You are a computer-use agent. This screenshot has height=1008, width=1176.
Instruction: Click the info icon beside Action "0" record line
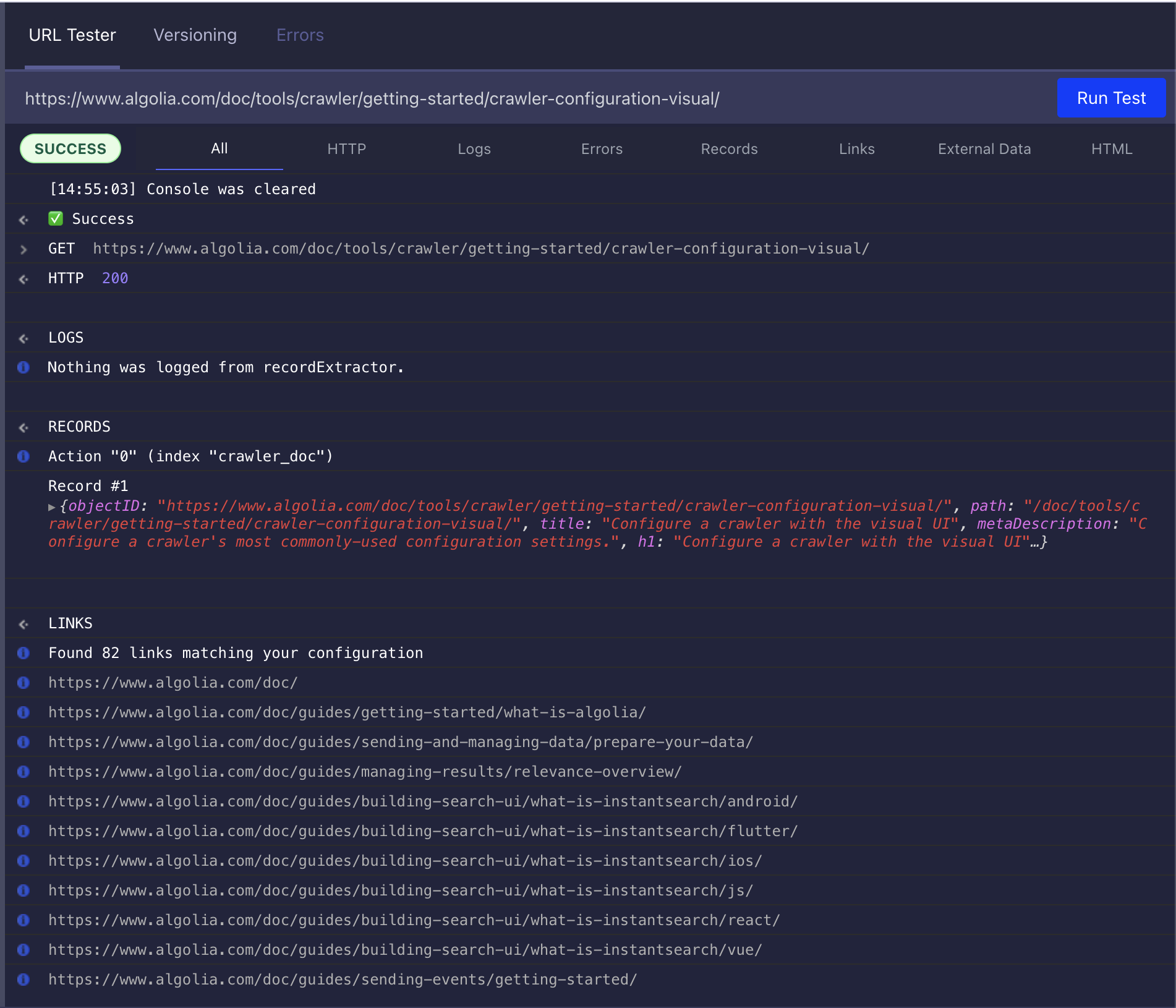pyautogui.click(x=23, y=456)
